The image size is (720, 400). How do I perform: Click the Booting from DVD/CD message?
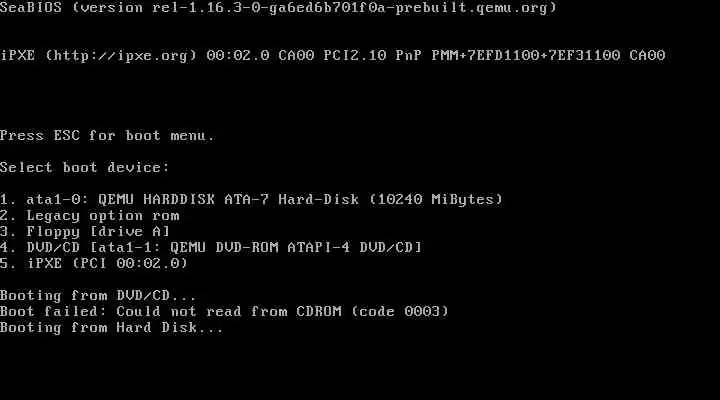tap(98, 295)
